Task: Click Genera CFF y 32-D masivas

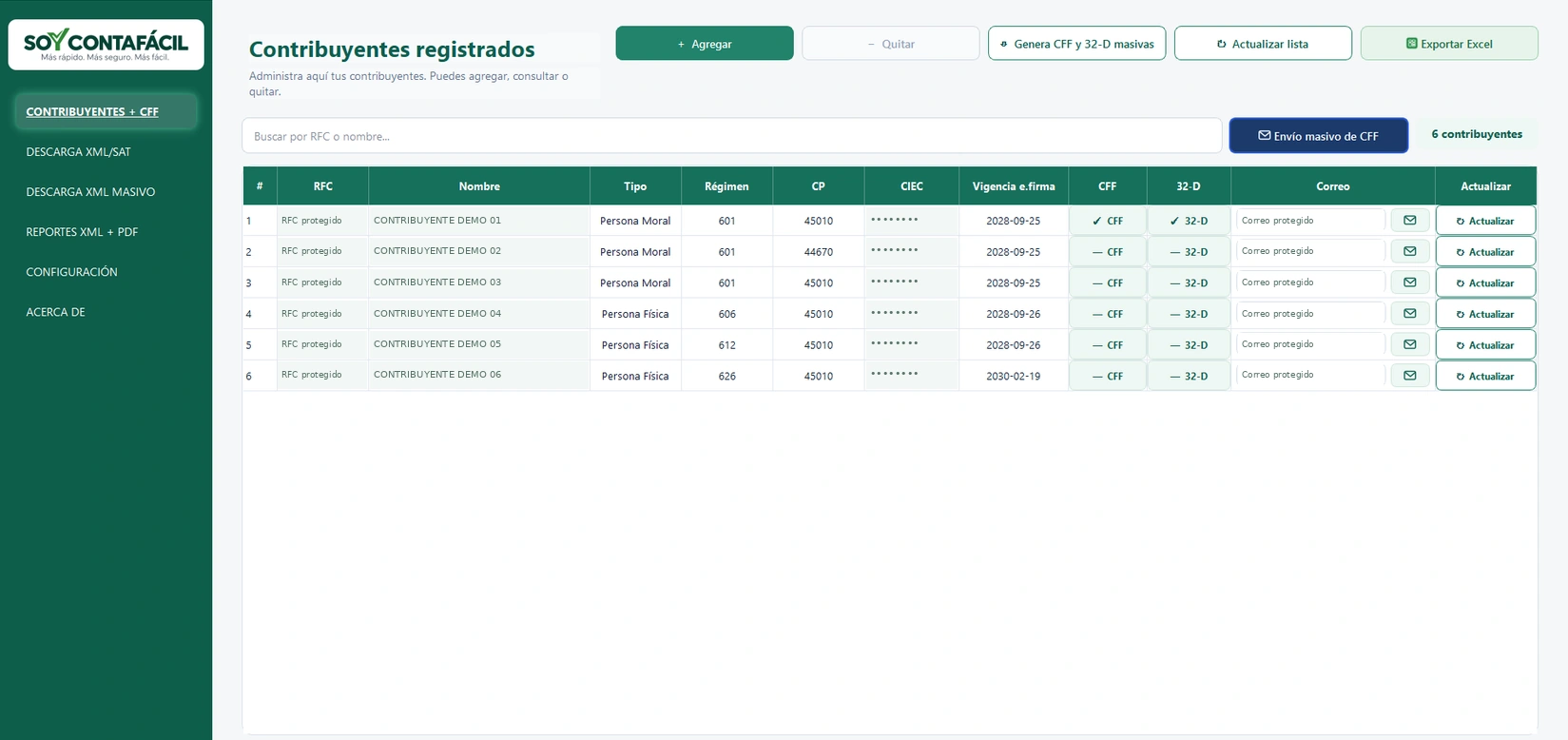Action: [1076, 44]
